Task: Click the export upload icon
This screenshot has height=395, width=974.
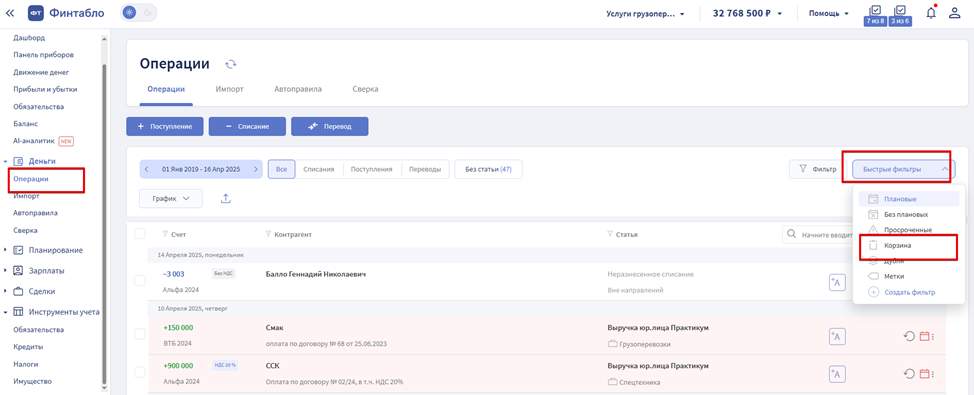Action: (225, 198)
